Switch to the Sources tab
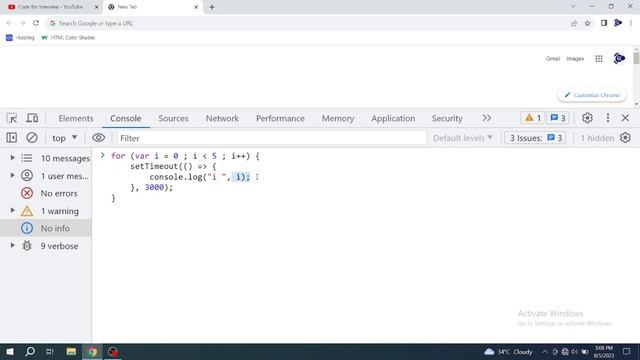The image size is (640, 360). click(173, 118)
